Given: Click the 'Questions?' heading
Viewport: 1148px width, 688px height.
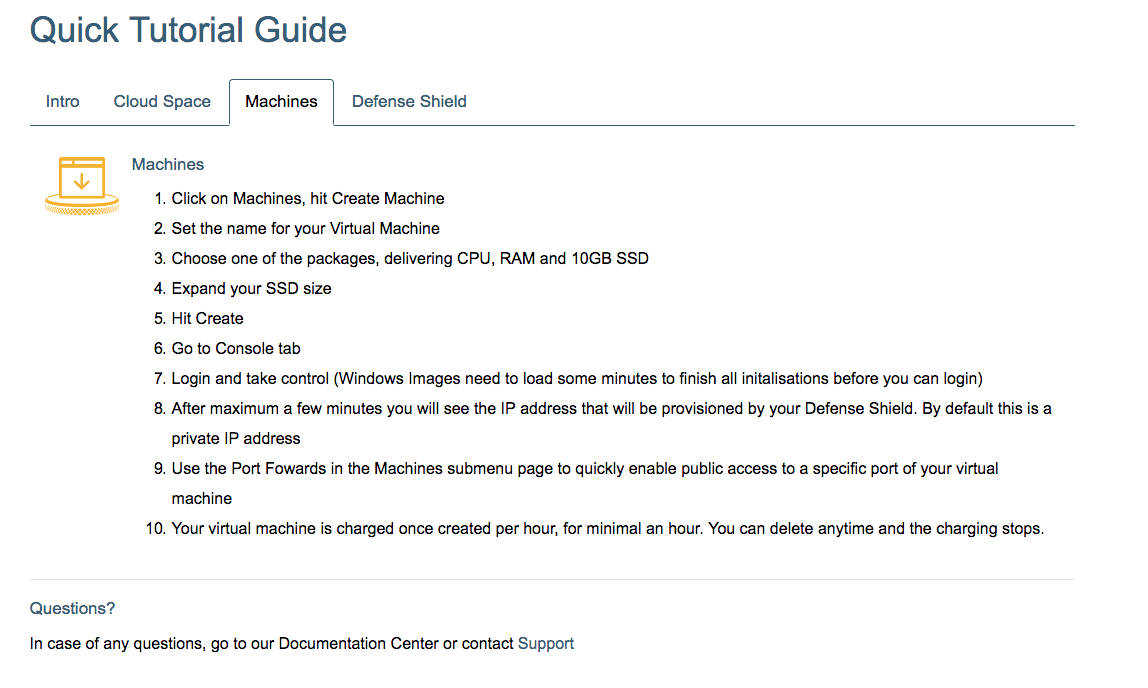Looking at the screenshot, I should [x=72, y=609].
